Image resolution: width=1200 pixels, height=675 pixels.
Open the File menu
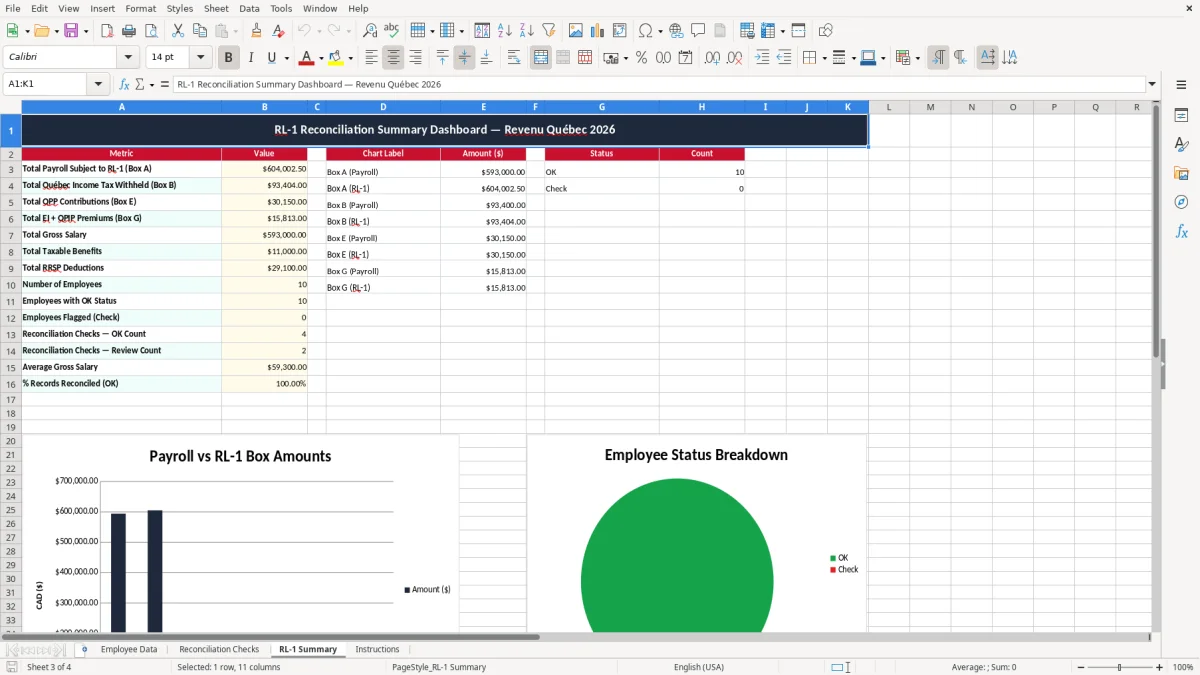12,8
